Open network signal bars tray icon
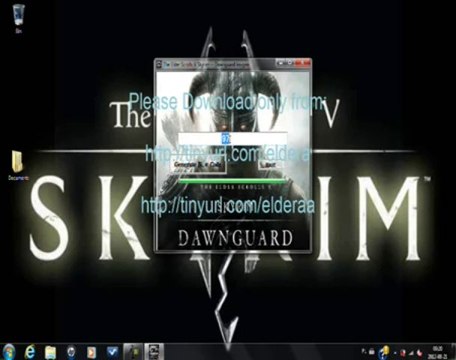 [x=411, y=352]
